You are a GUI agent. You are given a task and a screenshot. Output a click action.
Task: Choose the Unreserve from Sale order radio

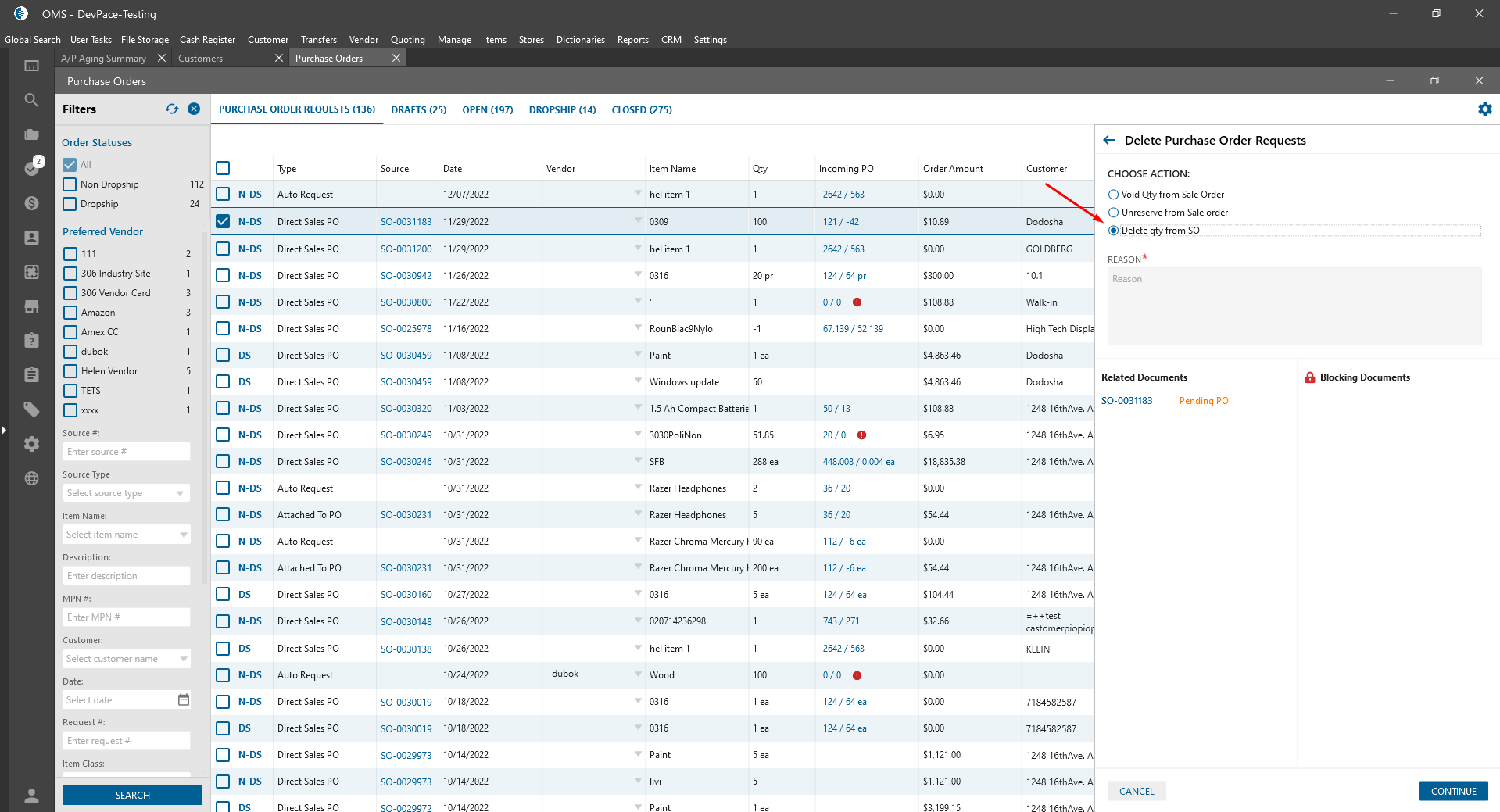pos(1113,213)
